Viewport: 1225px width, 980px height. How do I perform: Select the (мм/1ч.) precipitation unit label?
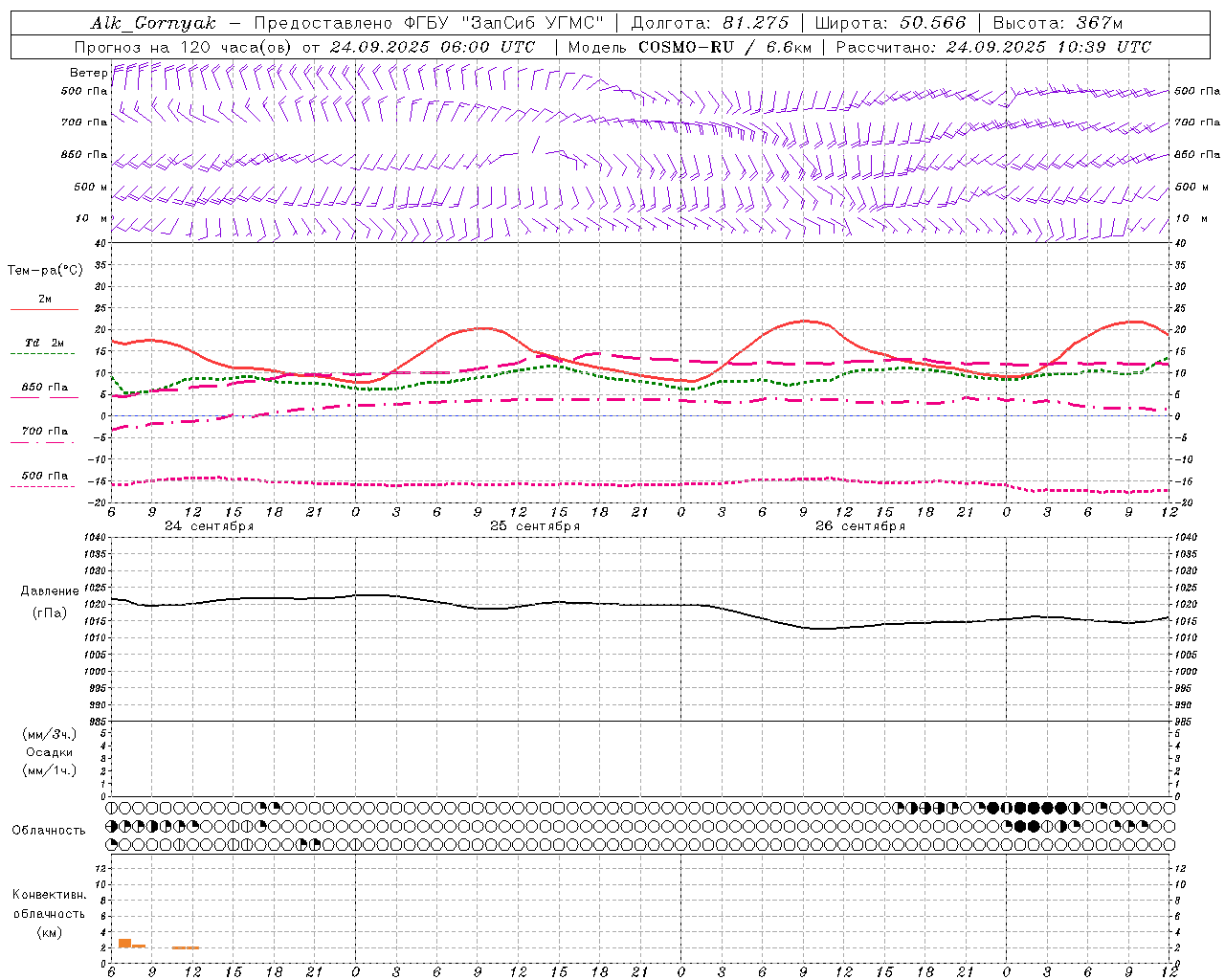tap(50, 770)
